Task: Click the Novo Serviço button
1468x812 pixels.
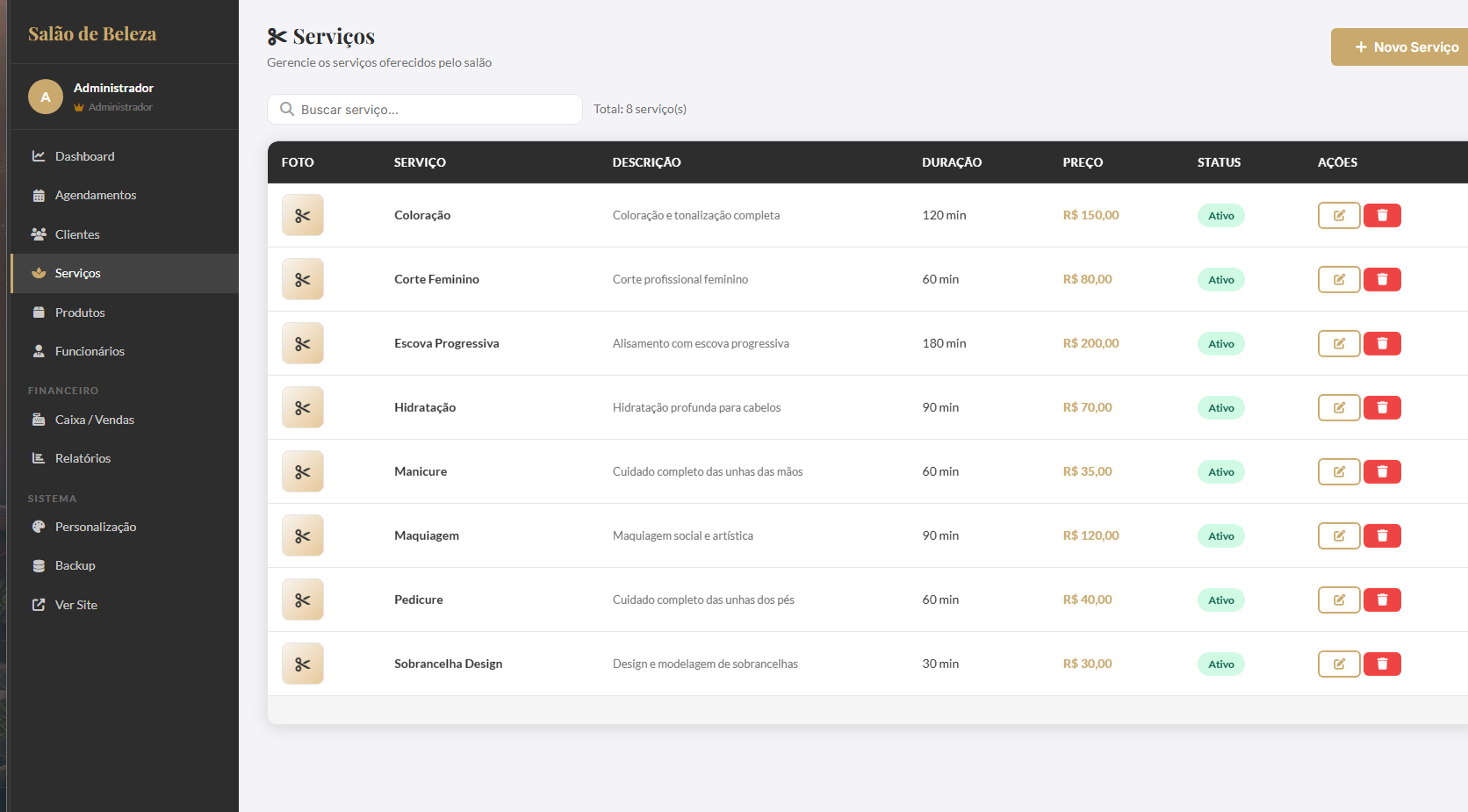Action: (x=1401, y=47)
